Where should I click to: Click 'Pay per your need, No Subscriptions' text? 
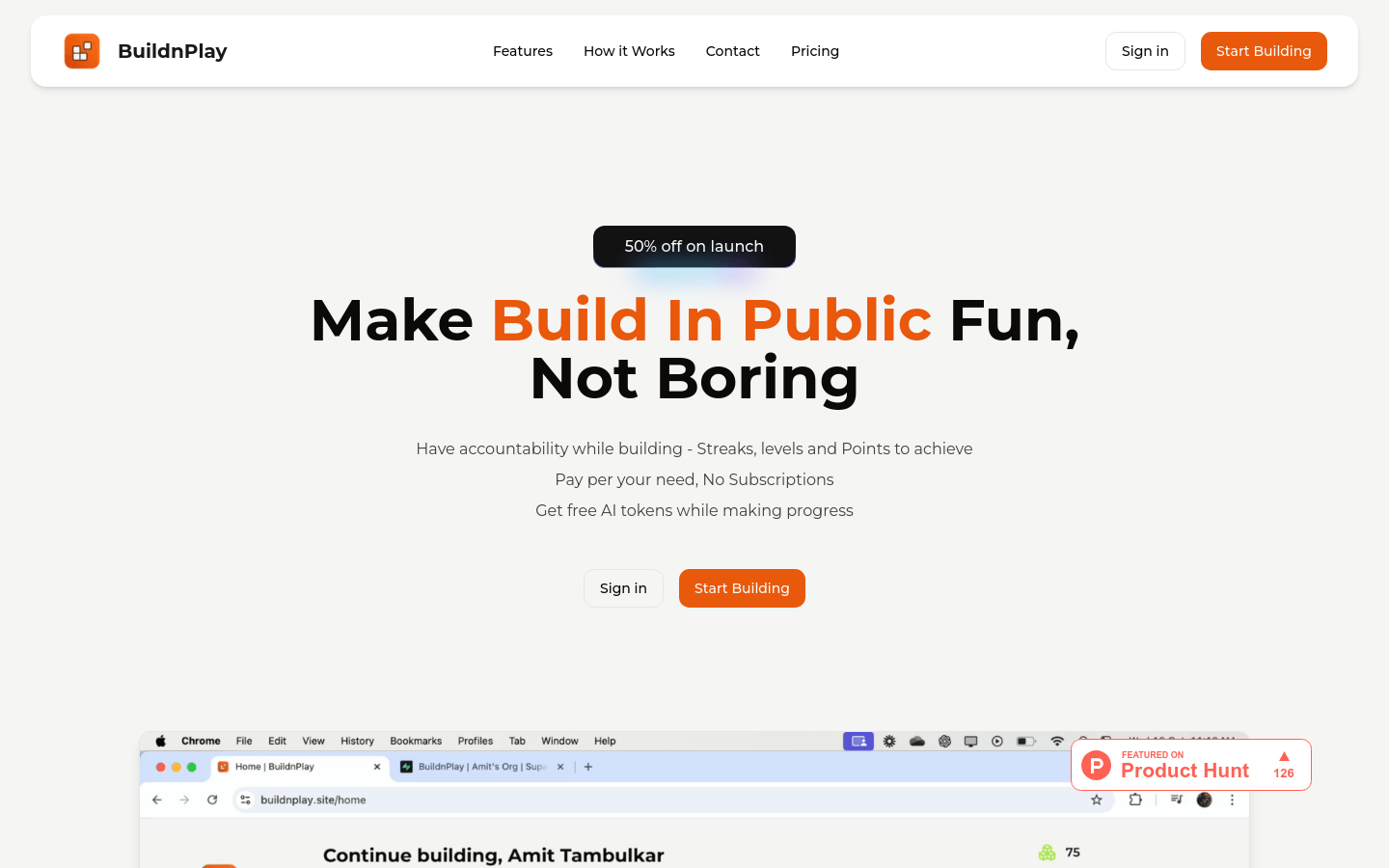(694, 479)
